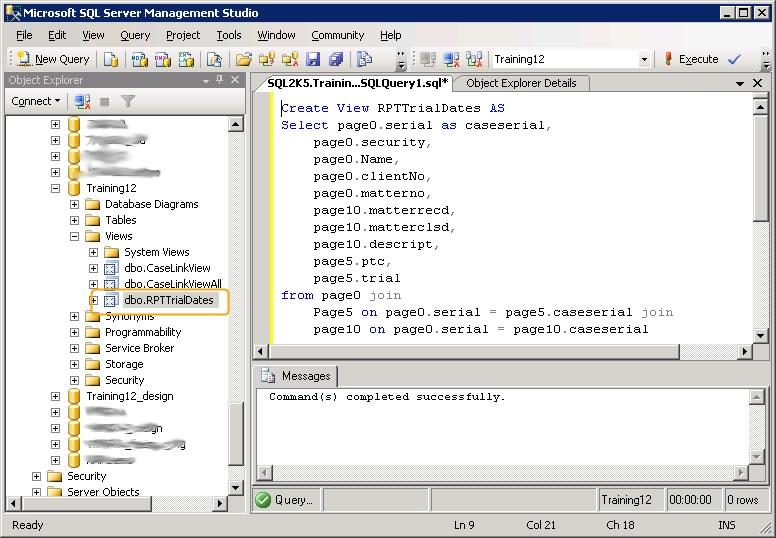Open the Connect dropdown in Object Explorer
Screen dimensions: 776x538
click(x=36, y=101)
